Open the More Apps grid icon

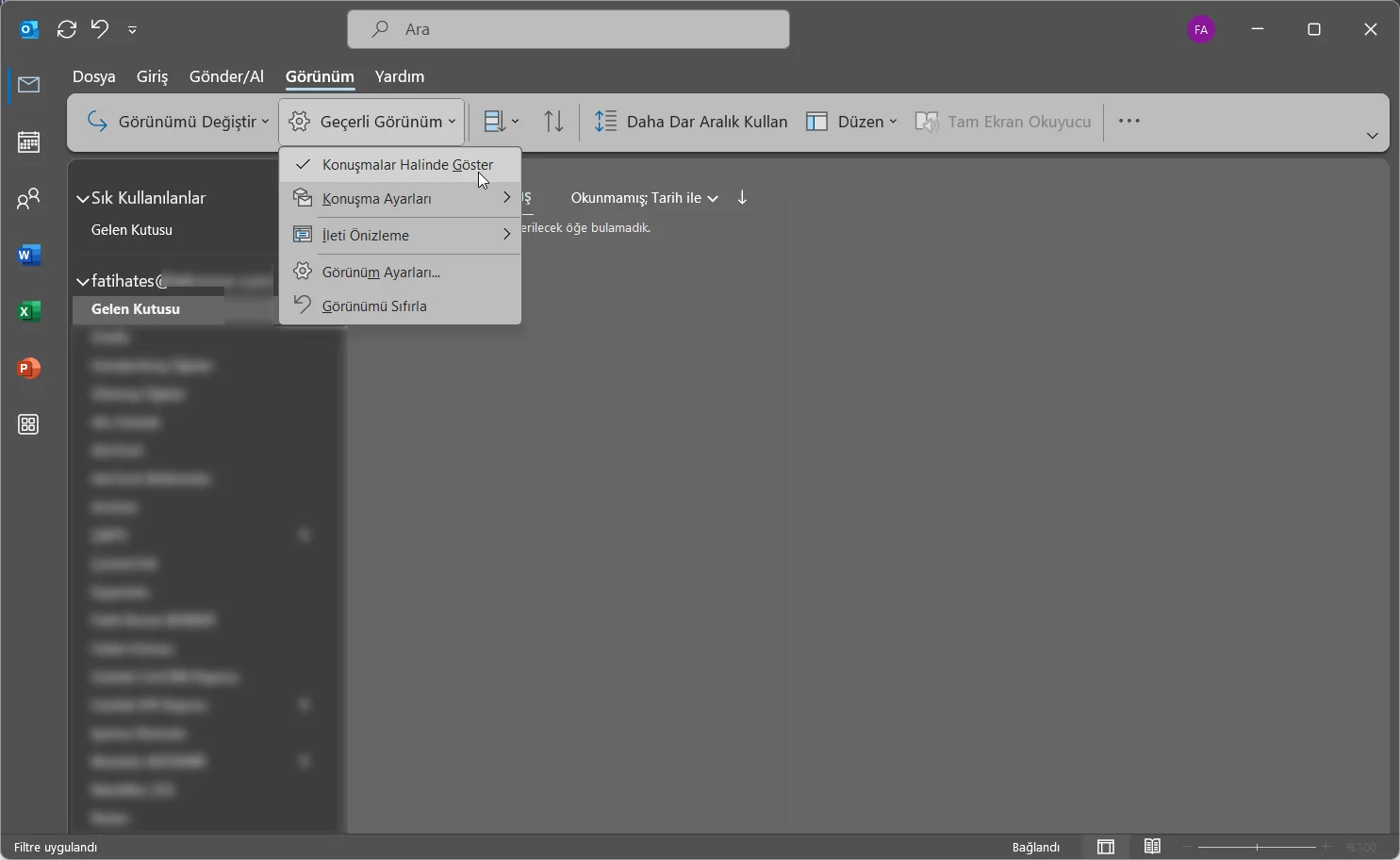pos(29,425)
